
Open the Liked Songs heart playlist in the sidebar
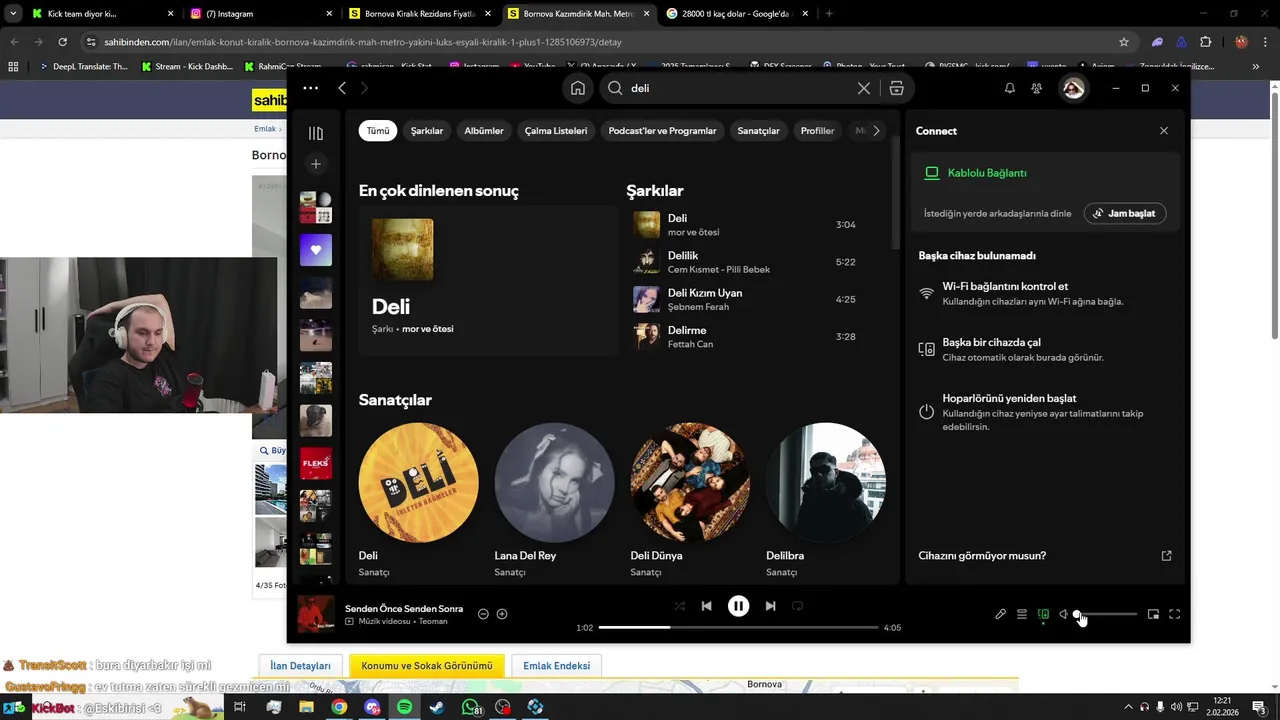(x=316, y=250)
